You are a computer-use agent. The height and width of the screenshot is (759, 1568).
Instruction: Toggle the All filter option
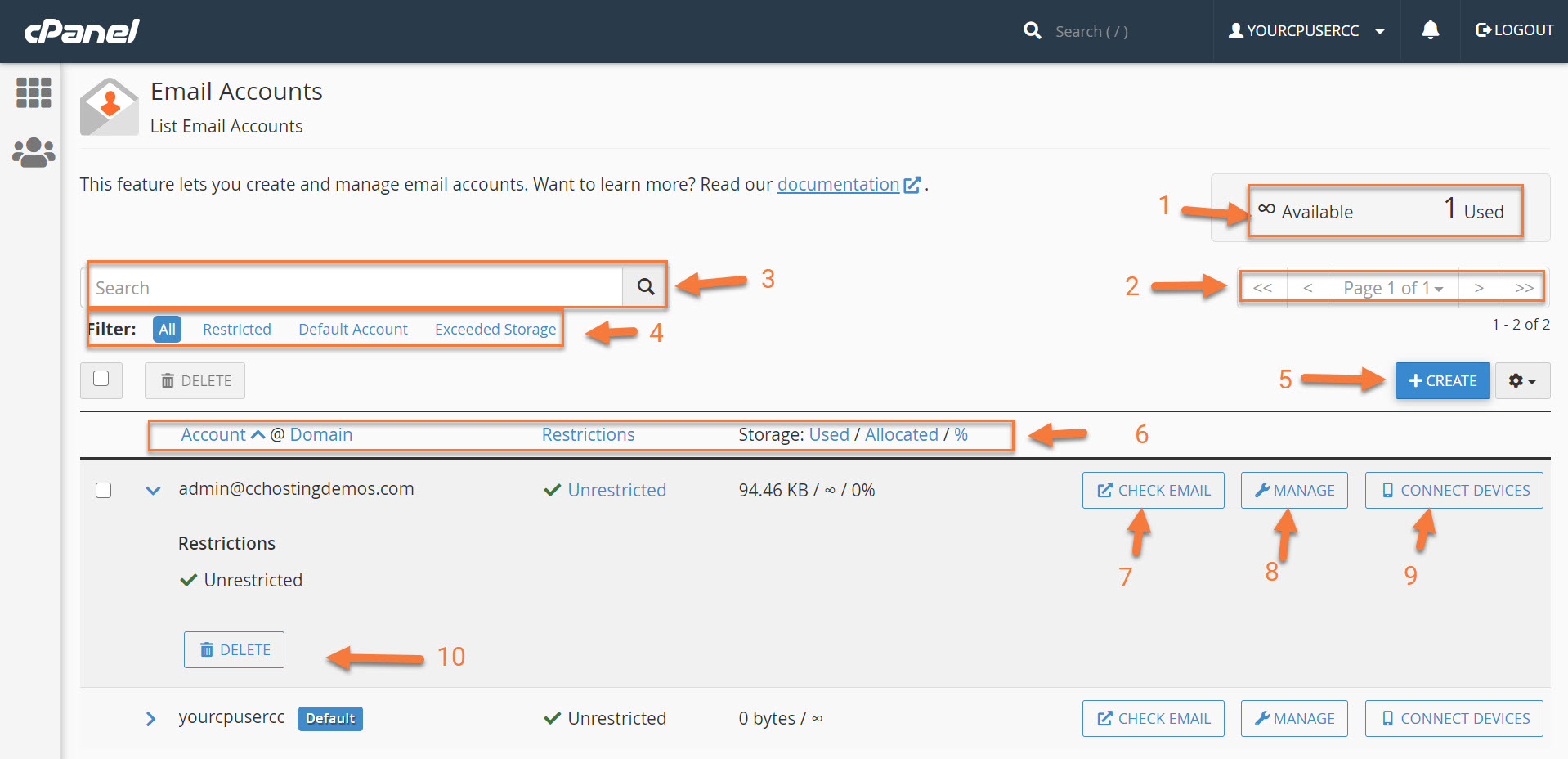[x=167, y=329]
